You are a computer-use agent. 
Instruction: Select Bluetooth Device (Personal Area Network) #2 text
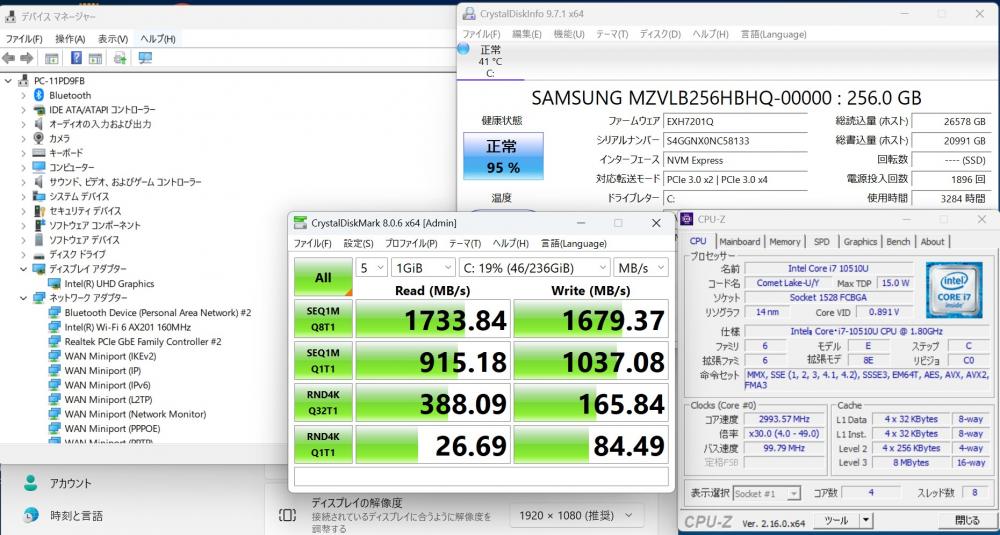tap(158, 312)
